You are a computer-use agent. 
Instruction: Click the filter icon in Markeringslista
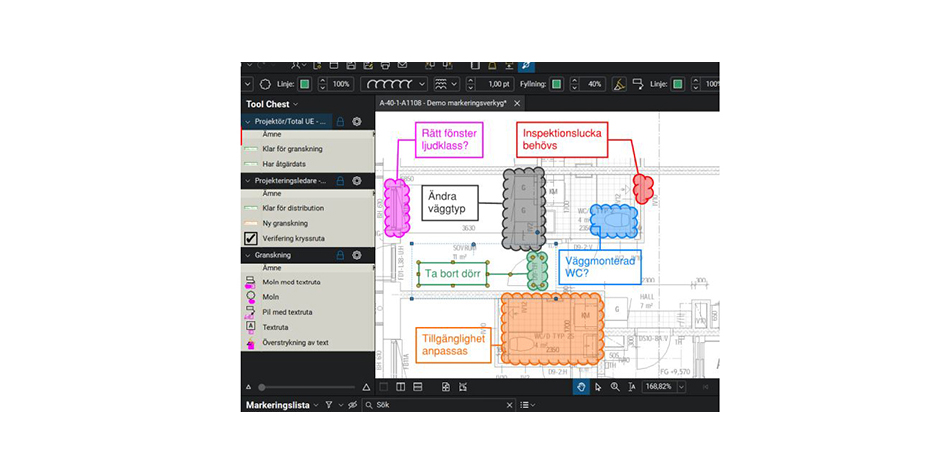(x=329, y=405)
